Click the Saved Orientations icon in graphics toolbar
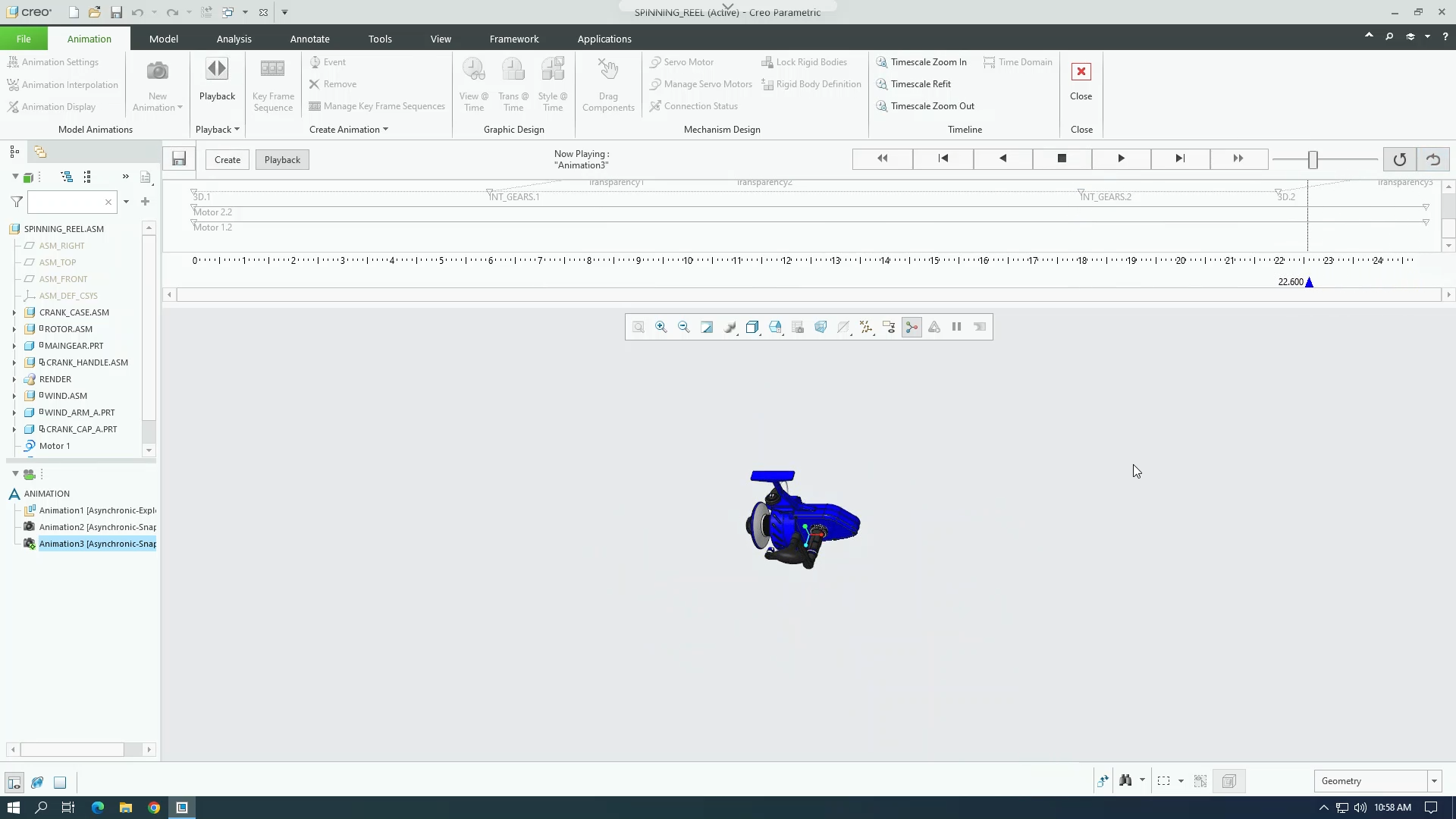 775,327
